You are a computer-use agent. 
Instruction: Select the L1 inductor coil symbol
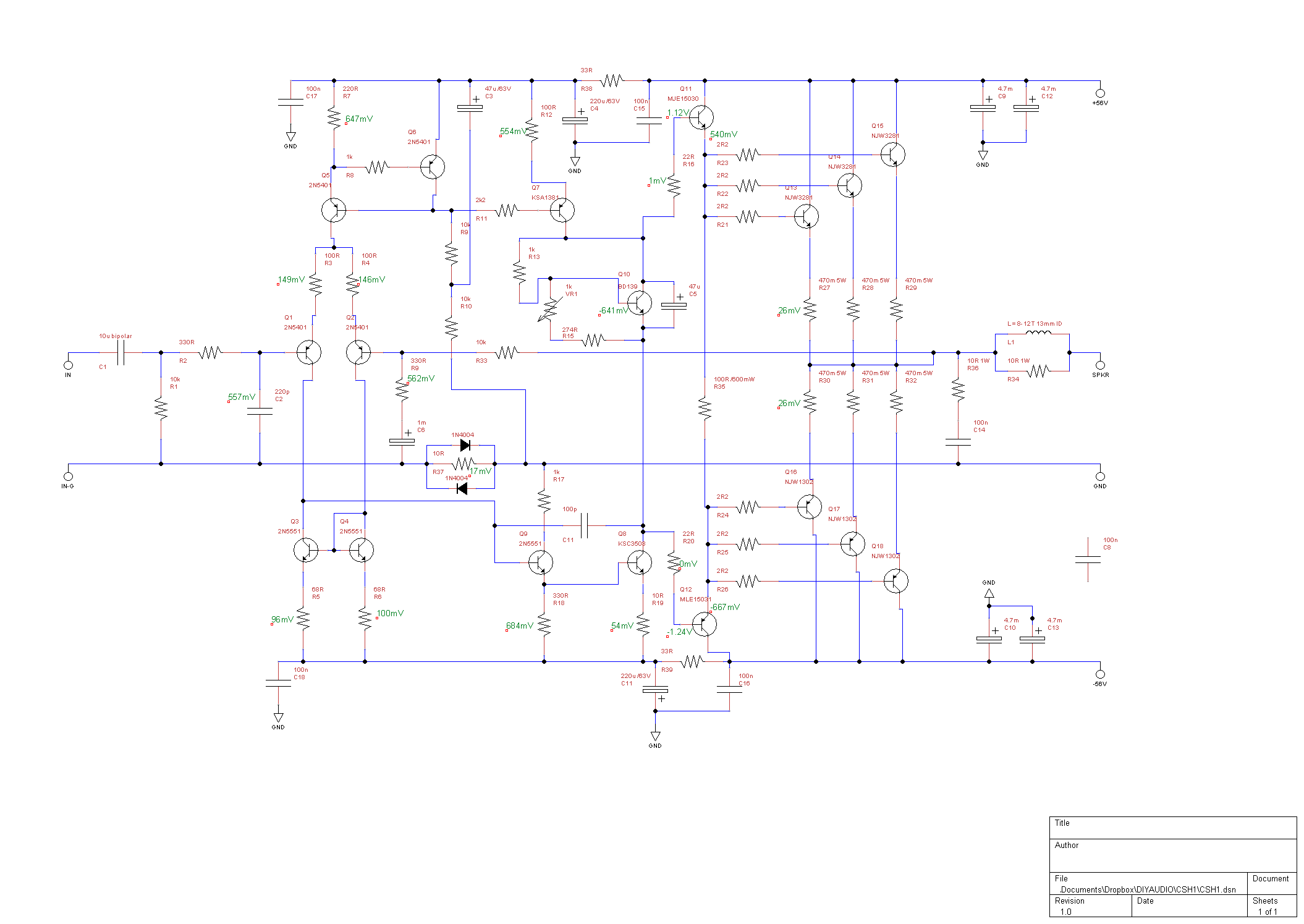[1038, 333]
